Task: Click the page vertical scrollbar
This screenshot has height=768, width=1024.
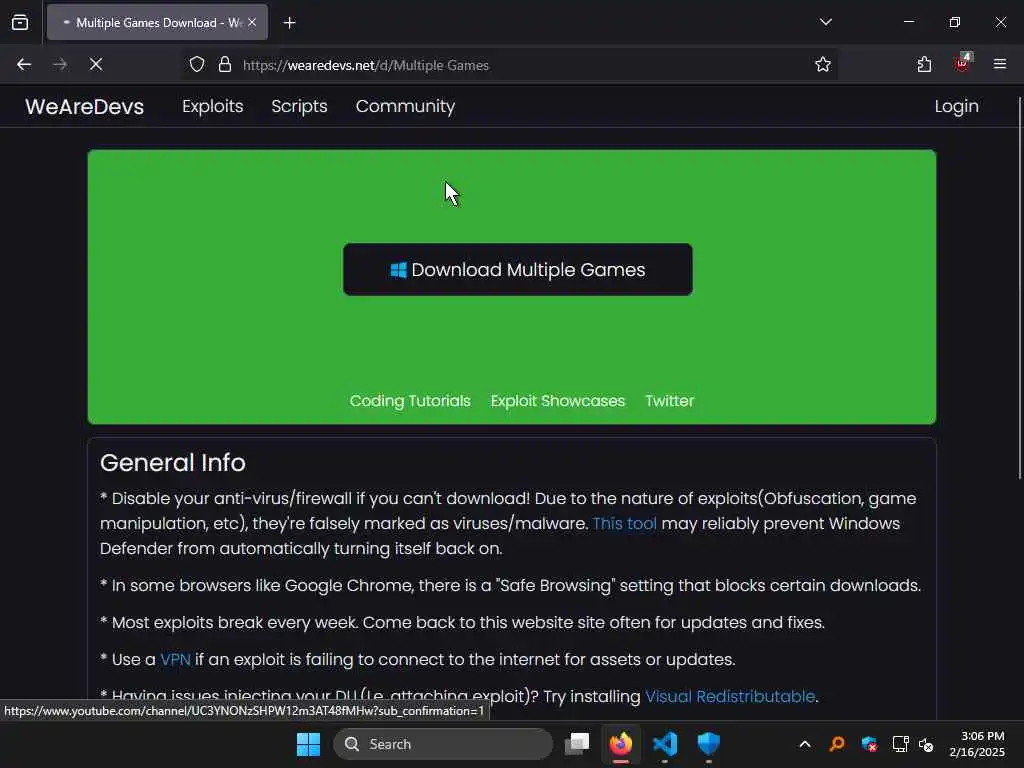Action: [1019, 287]
